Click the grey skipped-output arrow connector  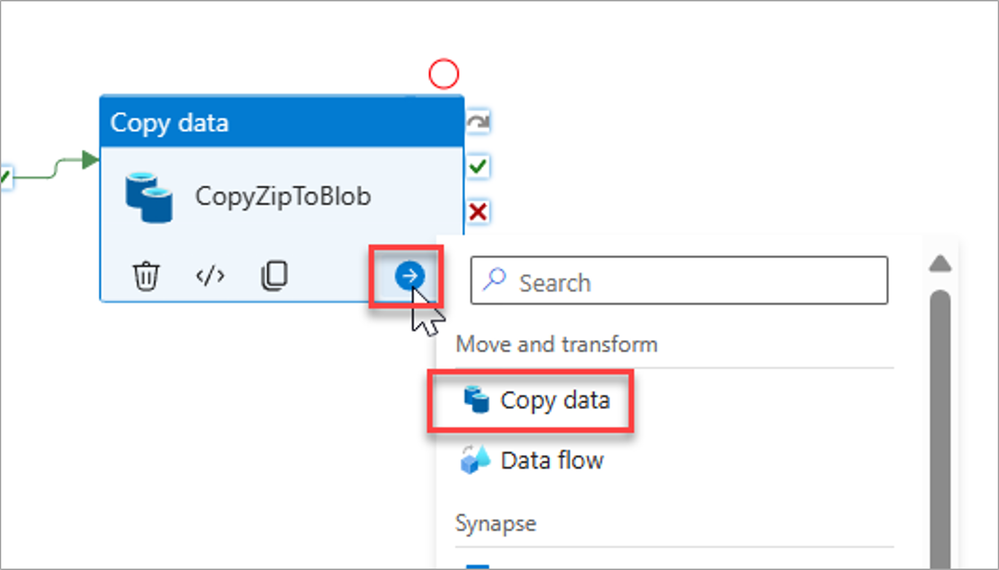[479, 123]
